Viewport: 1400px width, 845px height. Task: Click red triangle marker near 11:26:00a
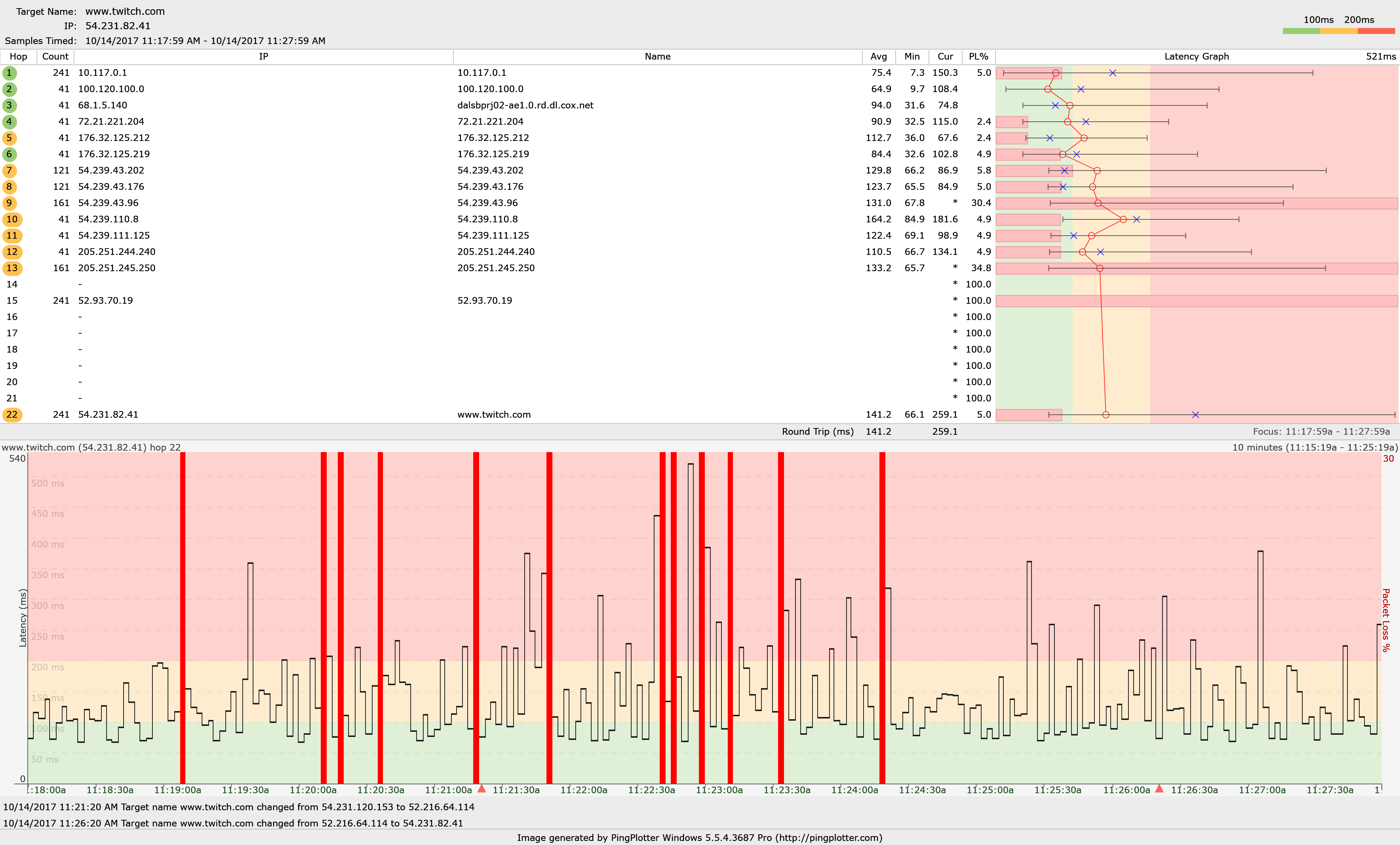(1160, 789)
